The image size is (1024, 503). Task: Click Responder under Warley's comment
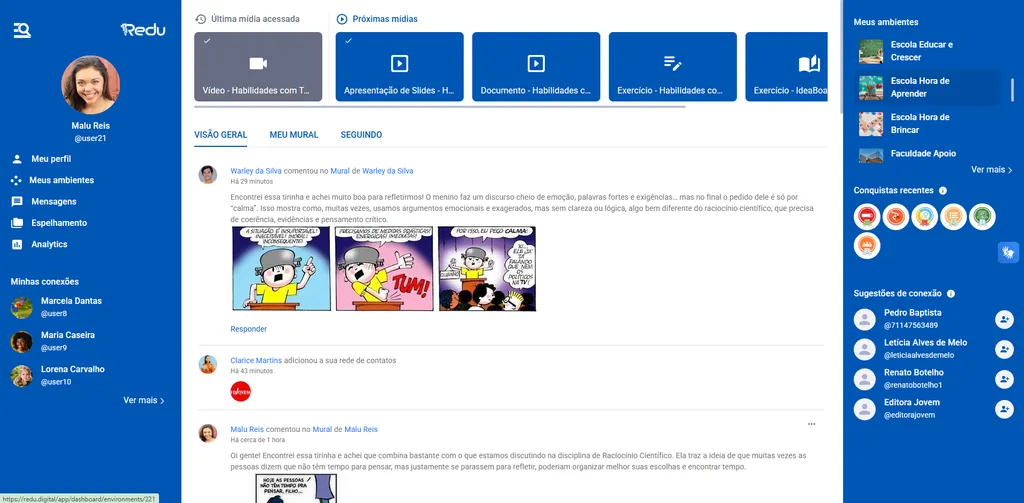[x=248, y=329]
